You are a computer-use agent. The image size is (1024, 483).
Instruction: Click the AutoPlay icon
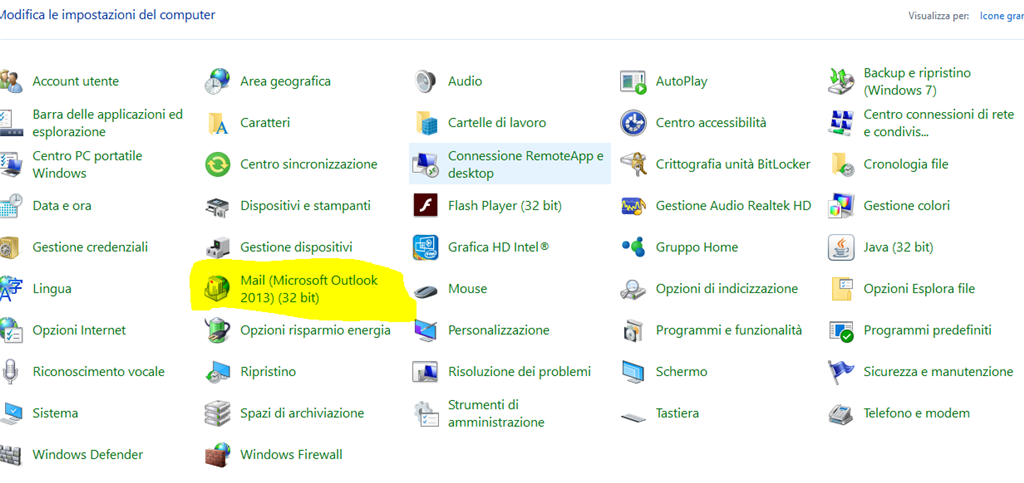[633, 82]
